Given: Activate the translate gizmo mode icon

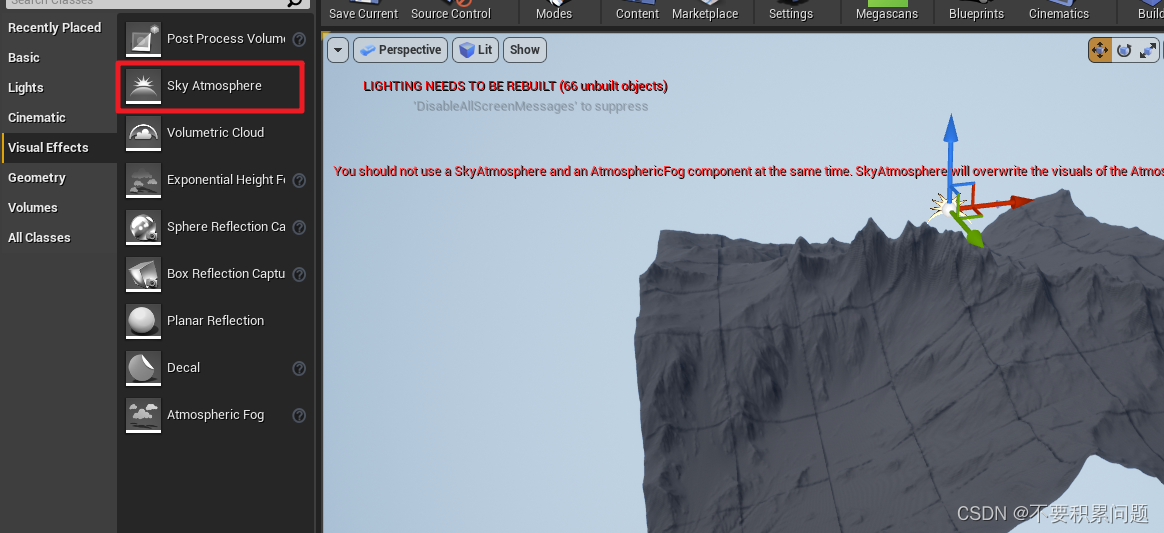Looking at the screenshot, I should (x=1099, y=50).
